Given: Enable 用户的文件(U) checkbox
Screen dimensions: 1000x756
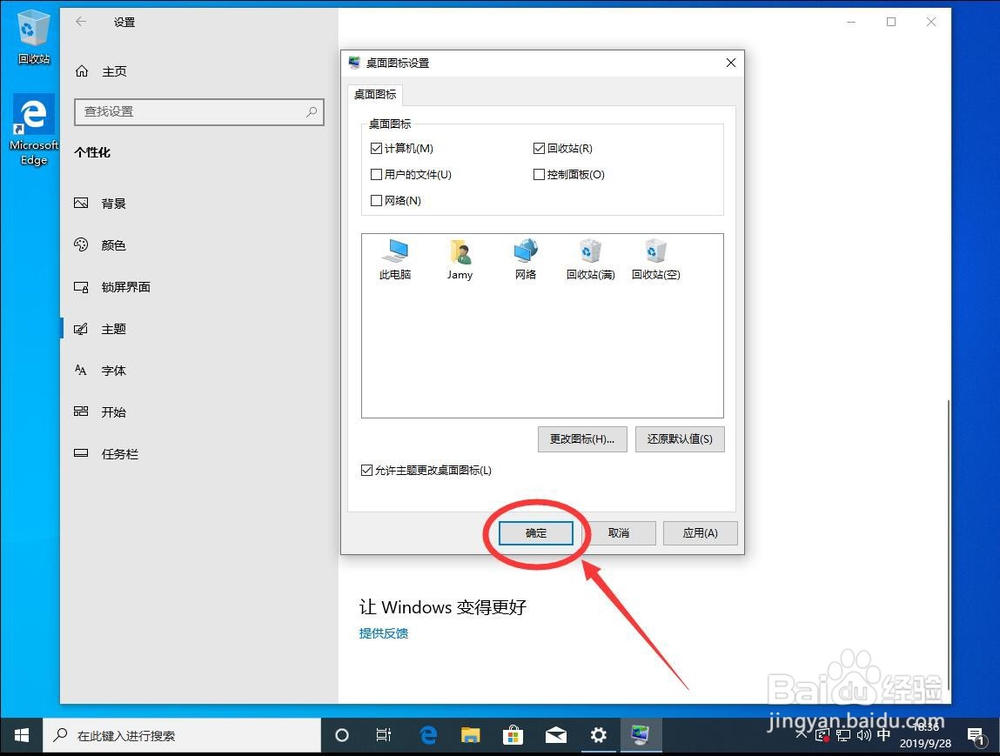Looking at the screenshot, I should 376,174.
